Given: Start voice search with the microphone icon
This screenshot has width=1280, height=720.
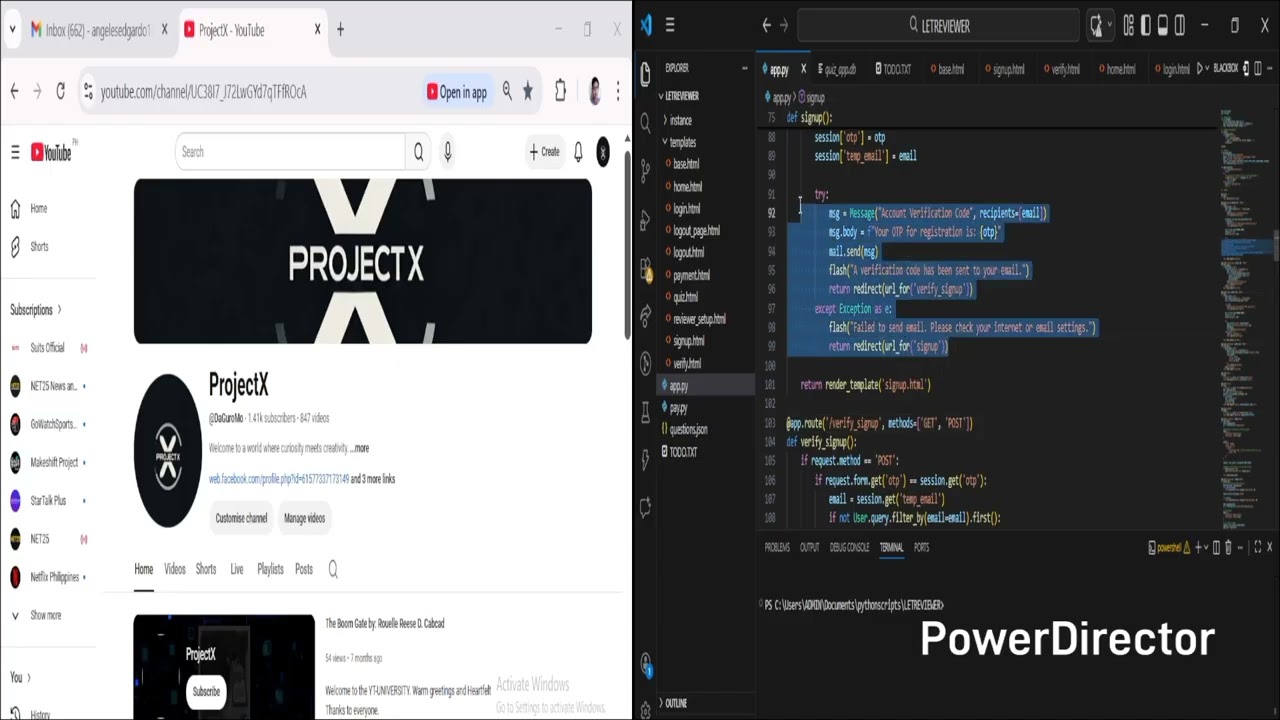Looking at the screenshot, I should (x=448, y=152).
